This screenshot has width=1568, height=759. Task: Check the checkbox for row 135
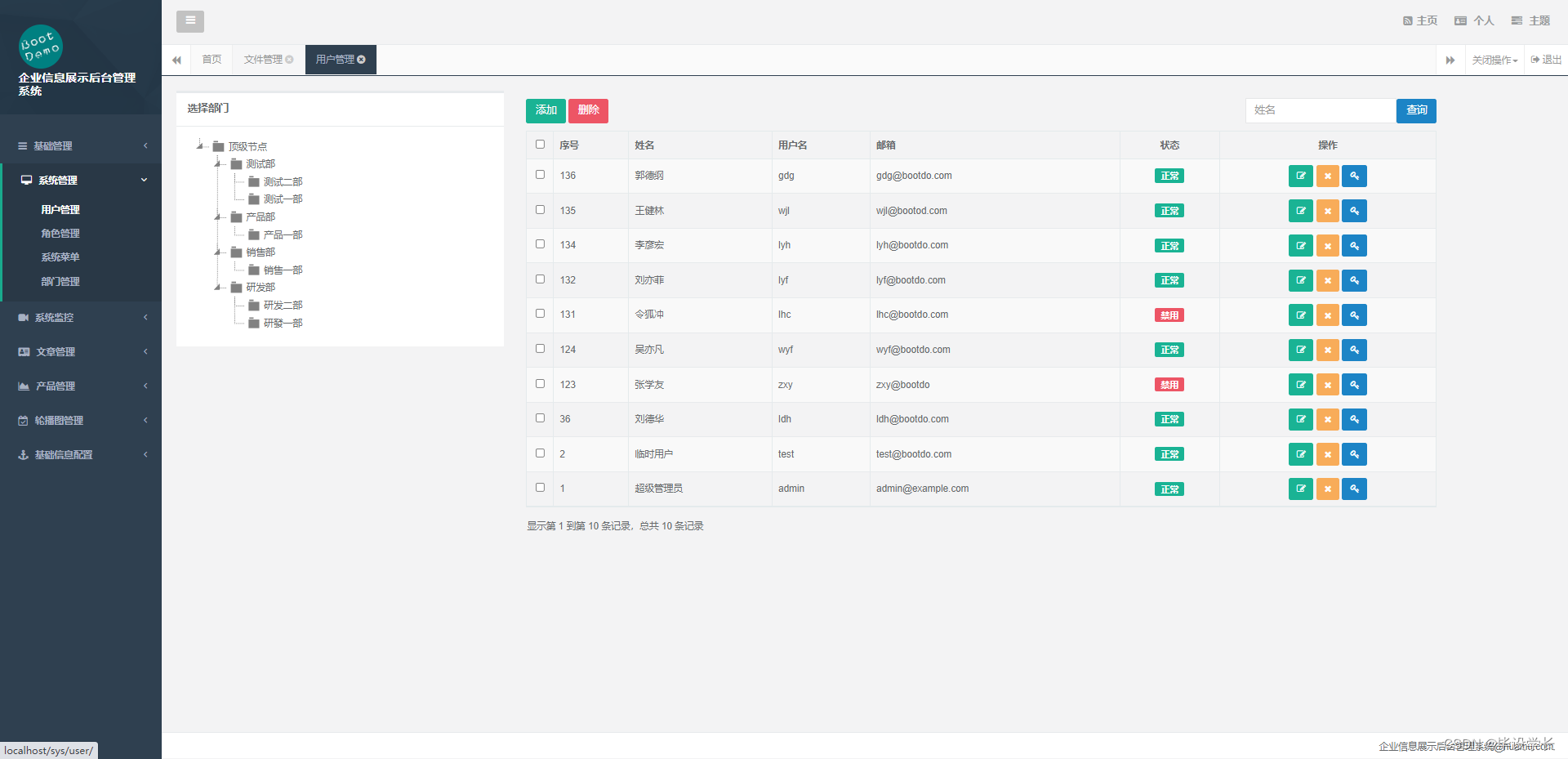click(x=540, y=210)
